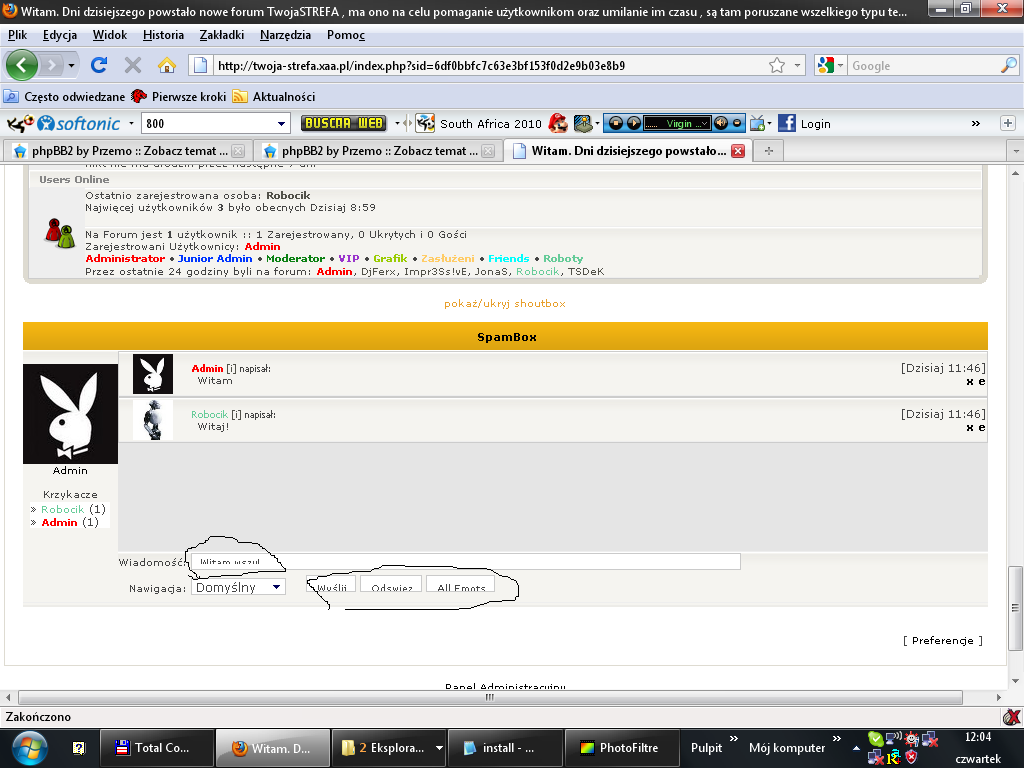Click the Friends group link
This screenshot has height=768, width=1024.
coord(509,259)
